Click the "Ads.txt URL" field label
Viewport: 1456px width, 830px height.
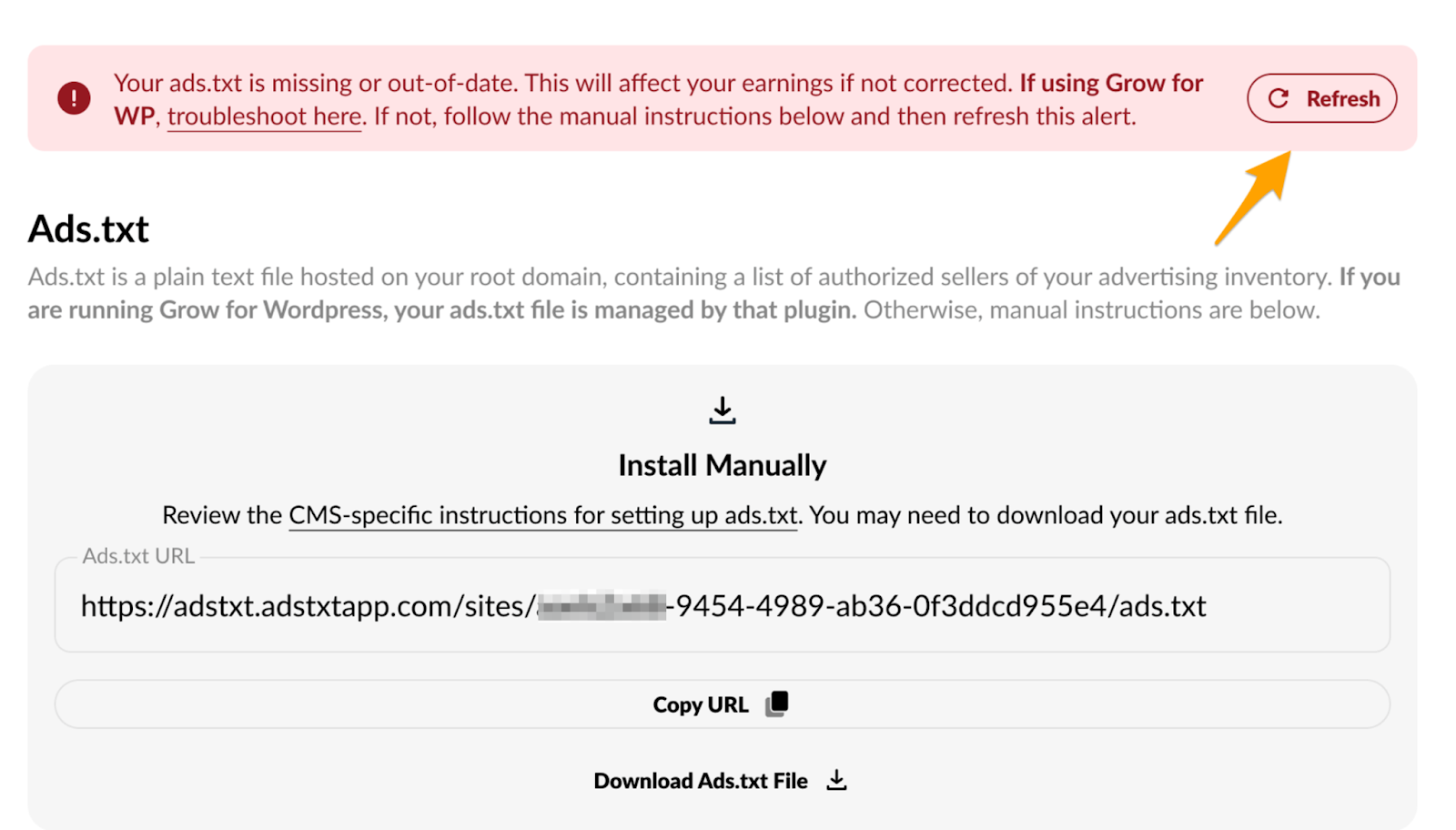pyautogui.click(x=138, y=556)
